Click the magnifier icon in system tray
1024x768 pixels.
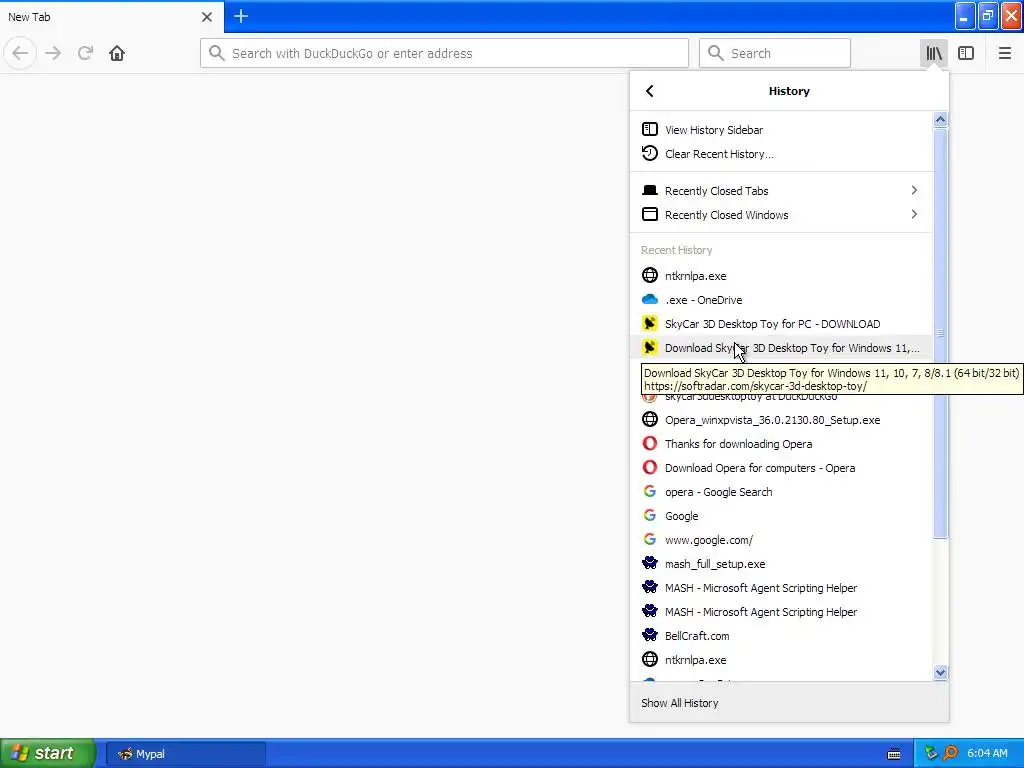tap(950, 753)
